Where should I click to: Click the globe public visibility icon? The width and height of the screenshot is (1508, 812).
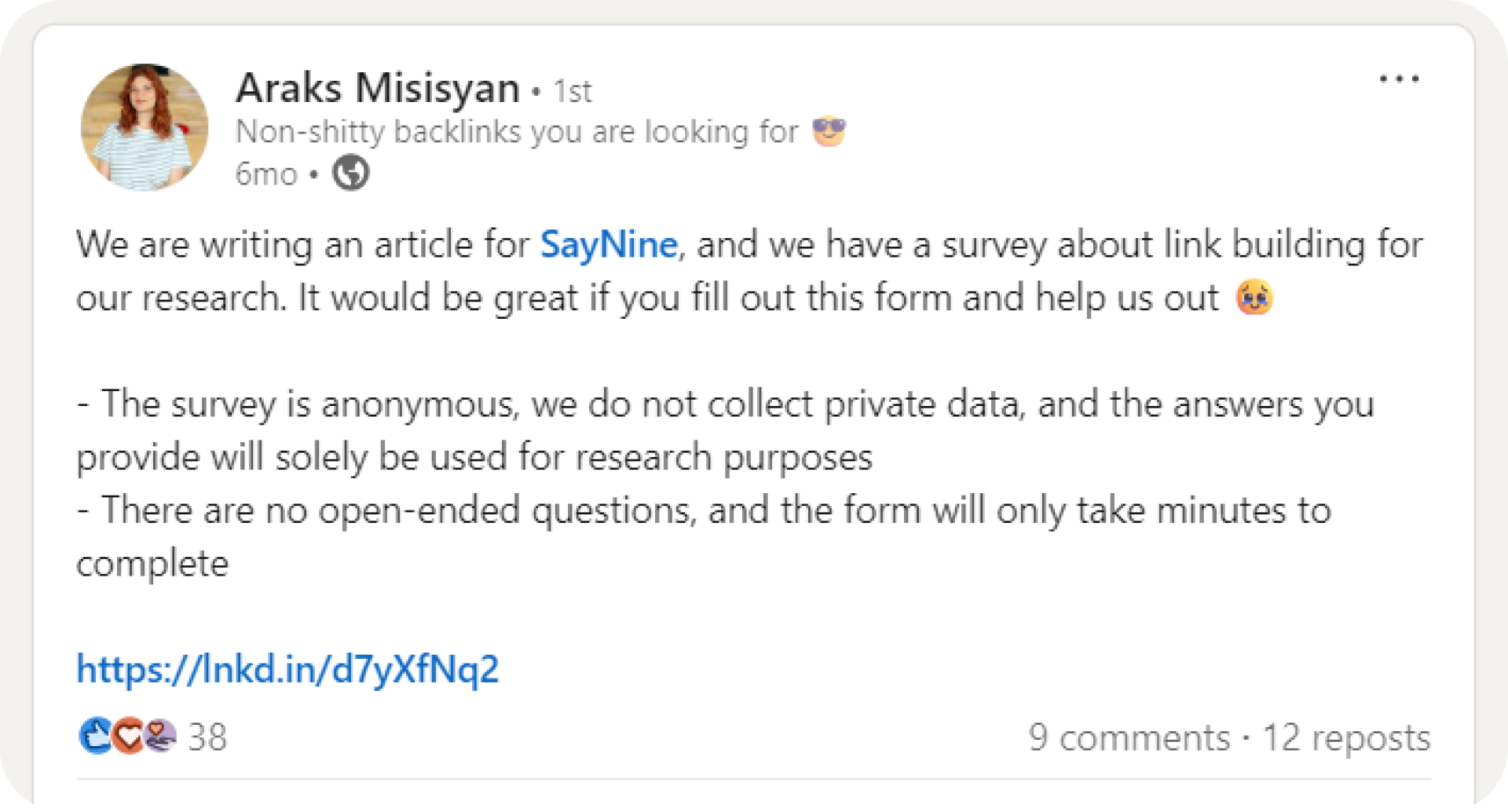coord(350,173)
